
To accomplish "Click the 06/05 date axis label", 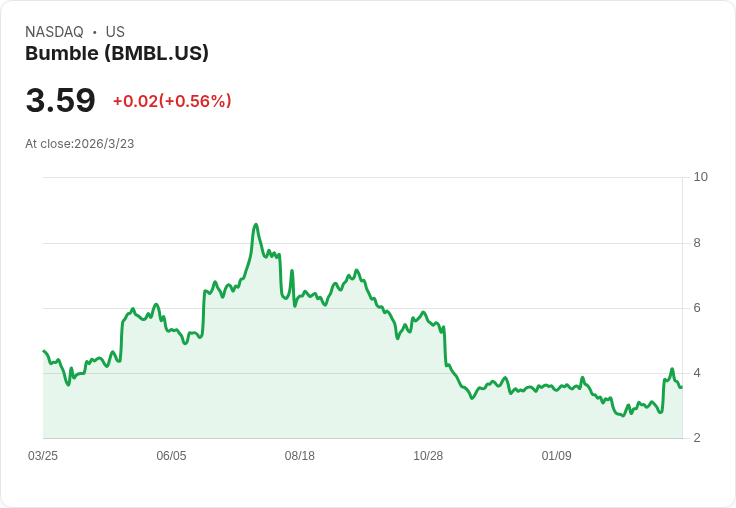I will pos(171,456).
